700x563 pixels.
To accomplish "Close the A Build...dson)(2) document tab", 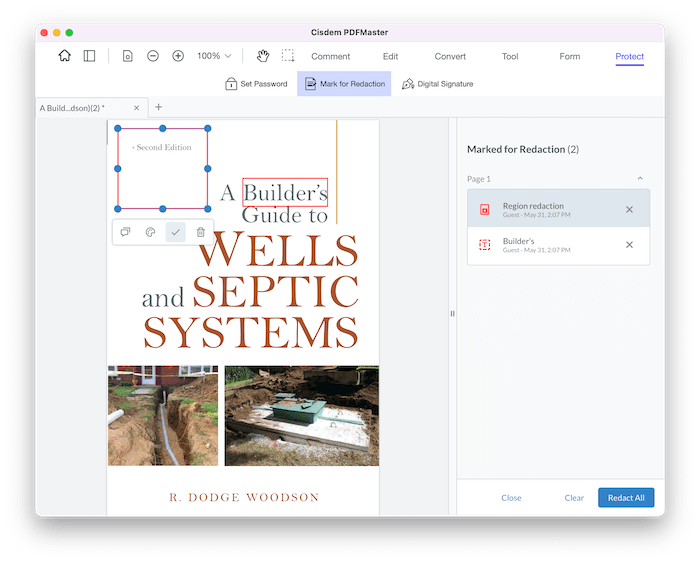I will coord(137,108).
